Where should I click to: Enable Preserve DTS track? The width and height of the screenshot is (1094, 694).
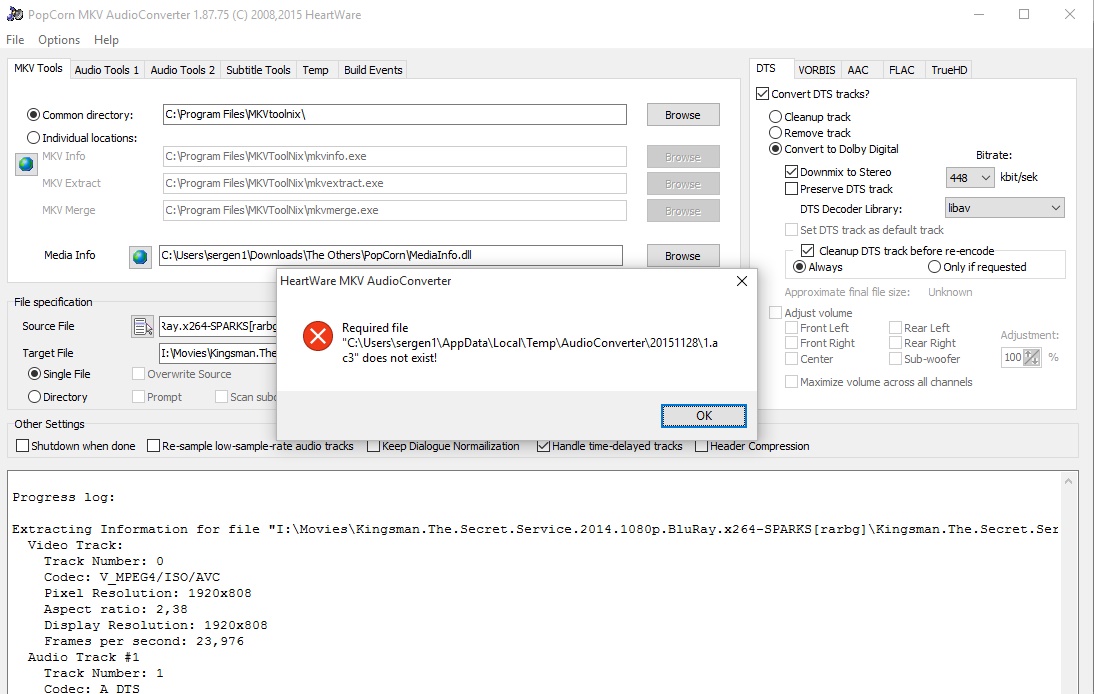click(x=791, y=188)
